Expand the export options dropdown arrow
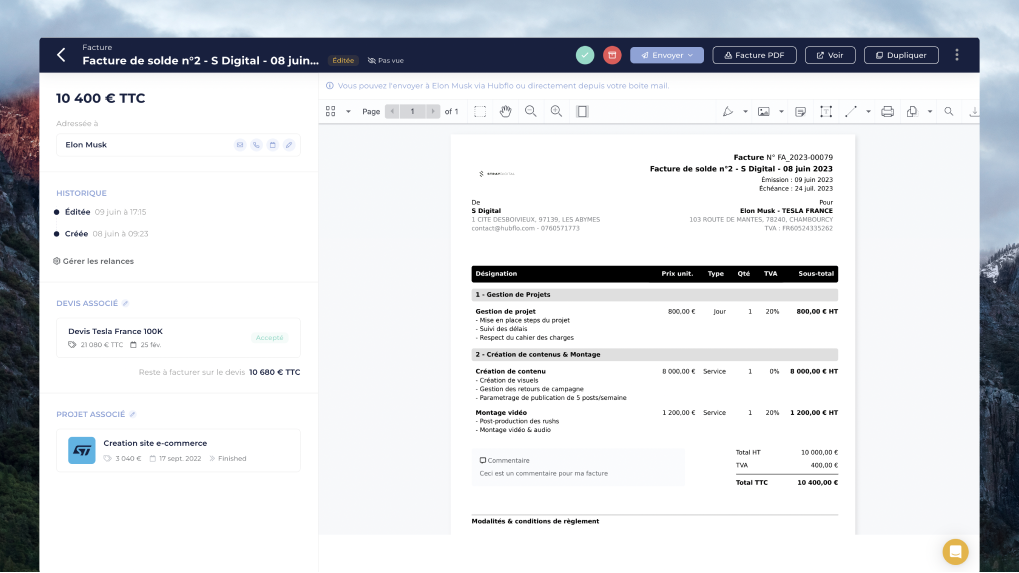 click(930, 112)
